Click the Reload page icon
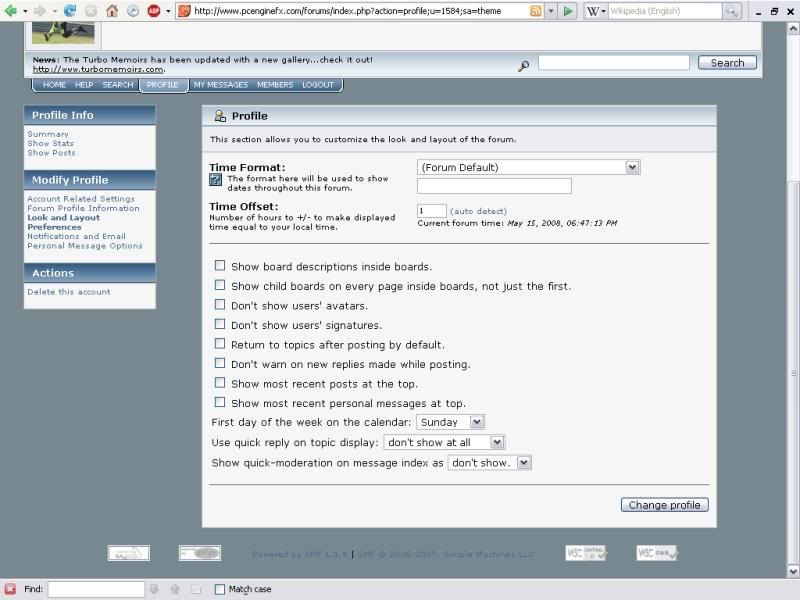 [70, 11]
